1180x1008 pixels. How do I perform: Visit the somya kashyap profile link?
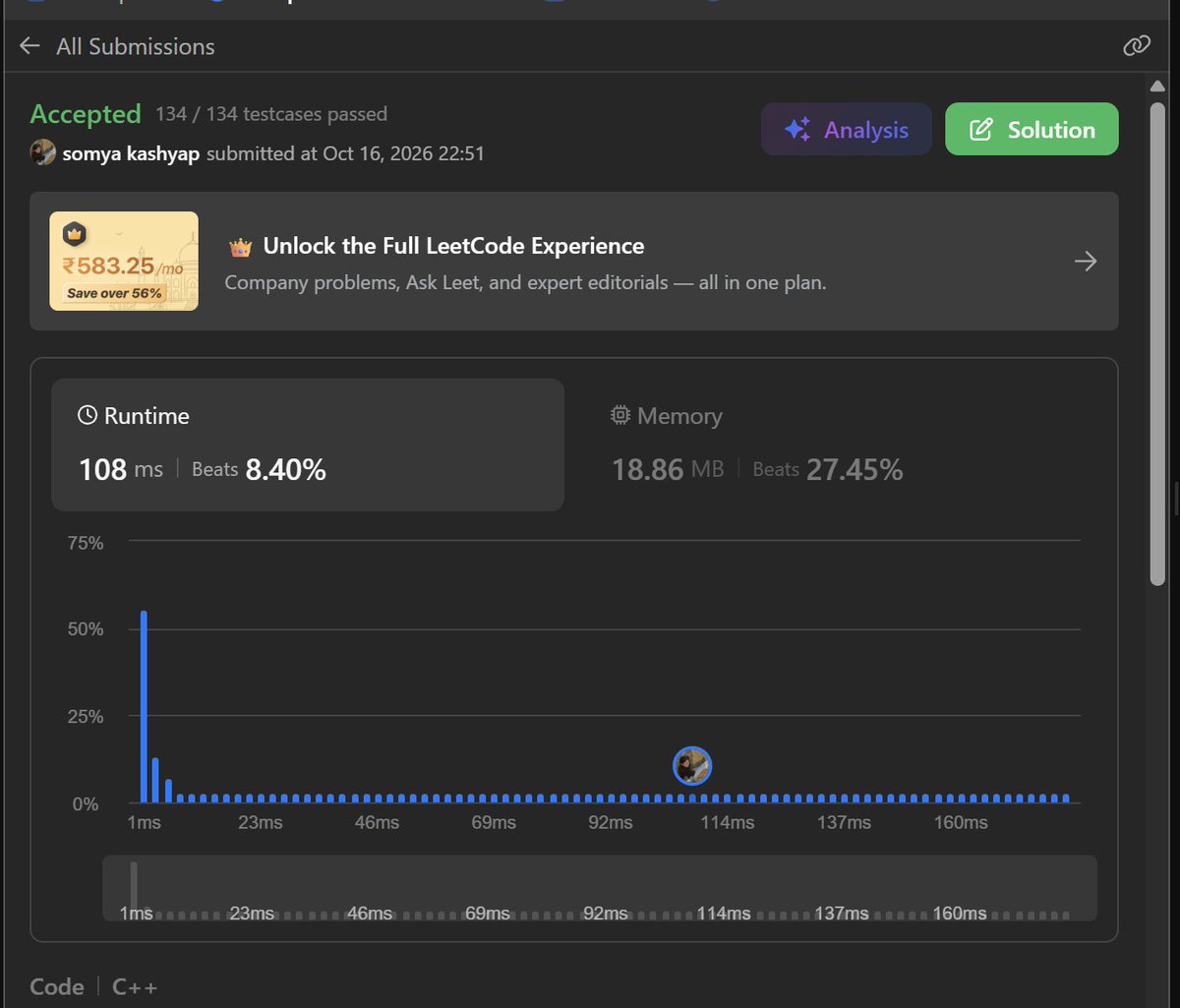(x=132, y=153)
